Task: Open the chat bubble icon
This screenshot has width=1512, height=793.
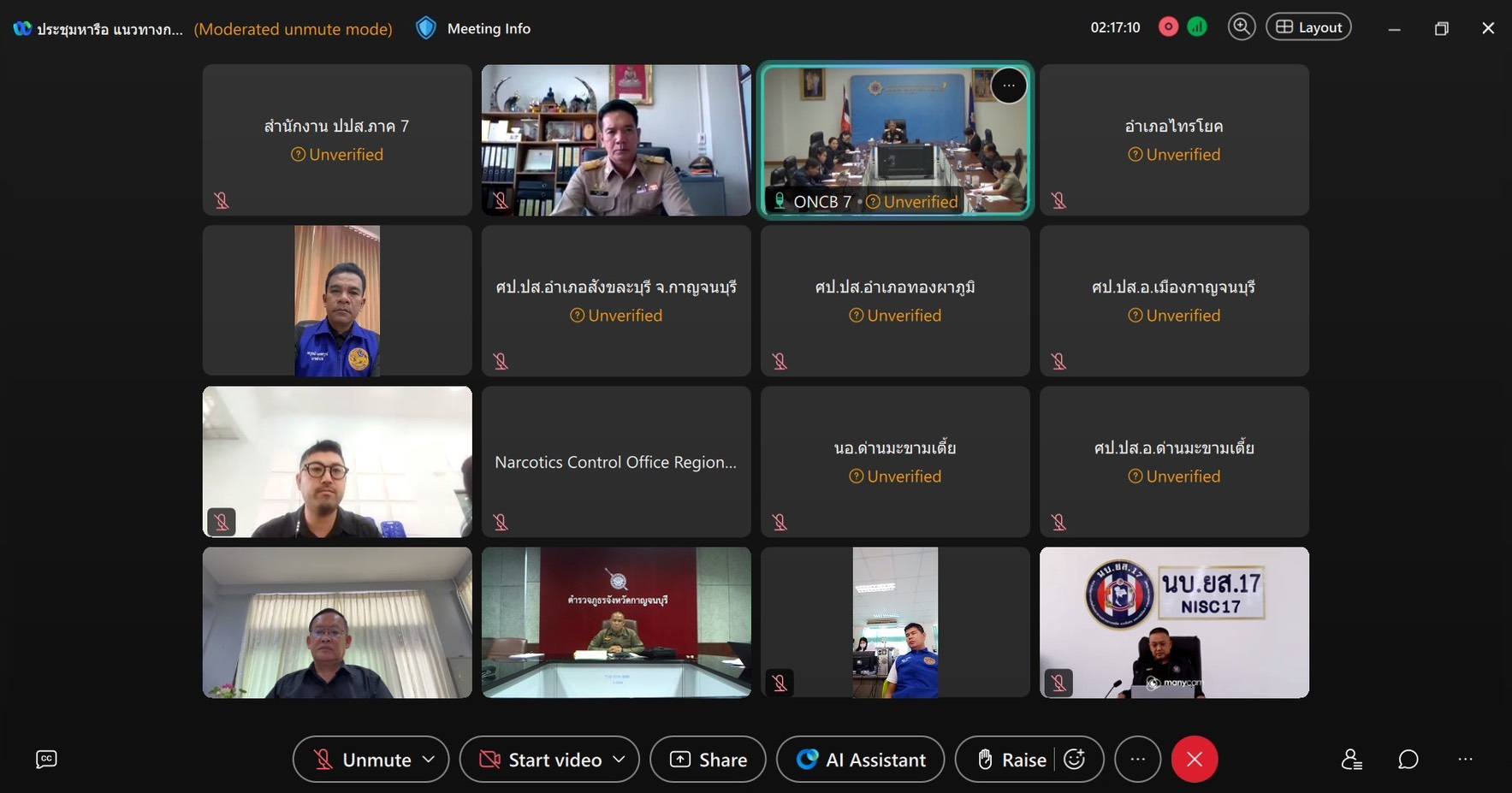Action: click(x=1408, y=759)
